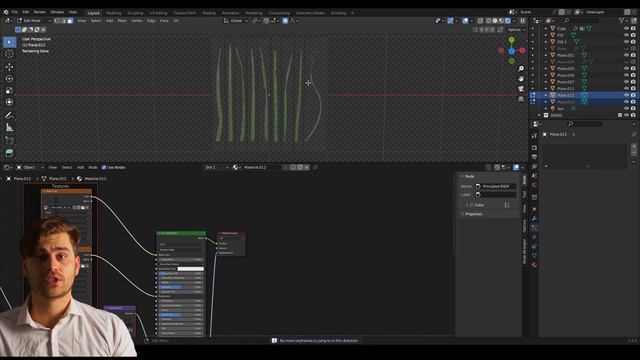Open the Modifier properties wrench tab
The image size is (640, 360).
tap(534, 219)
